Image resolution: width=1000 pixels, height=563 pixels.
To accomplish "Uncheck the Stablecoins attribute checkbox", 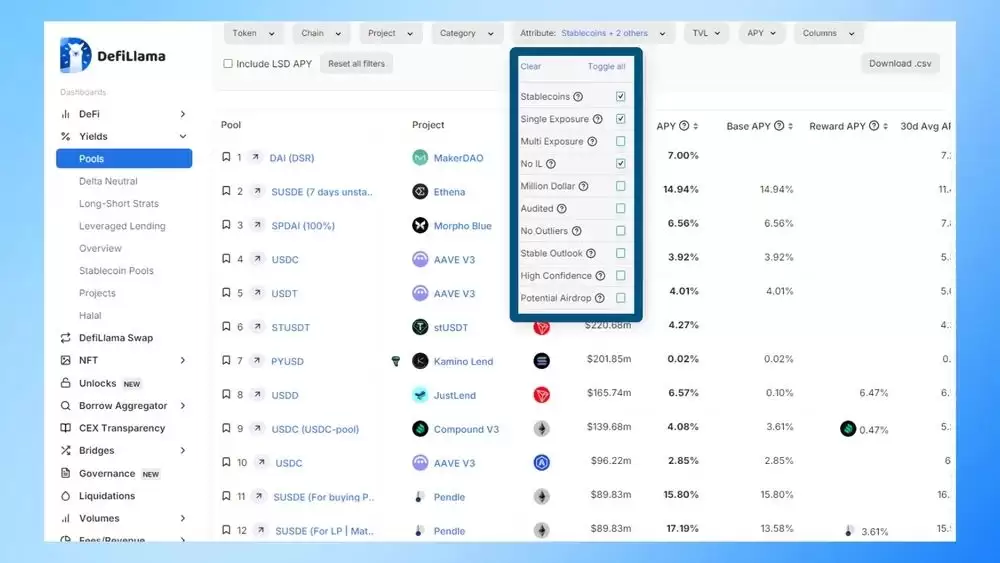I will (x=621, y=97).
